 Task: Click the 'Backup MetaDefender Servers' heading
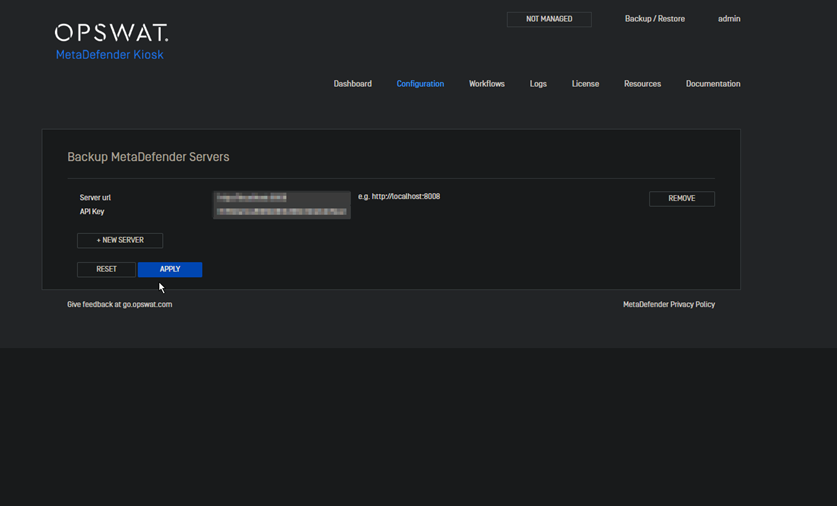click(x=148, y=157)
